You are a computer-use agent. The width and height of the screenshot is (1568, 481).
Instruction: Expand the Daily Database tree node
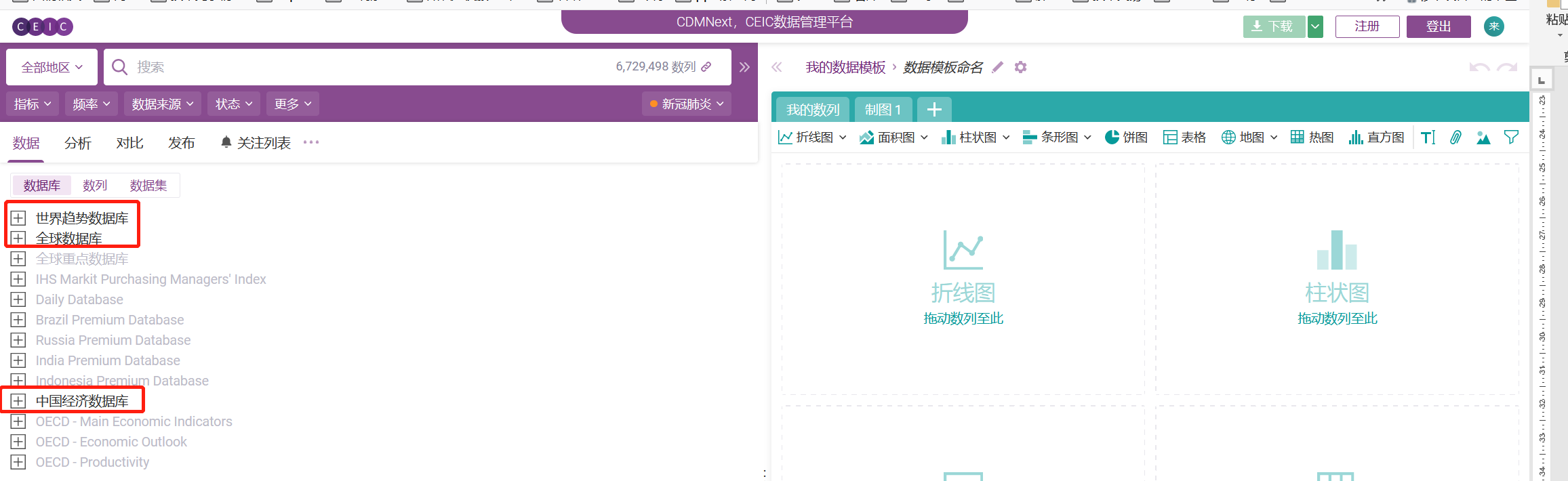(18, 299)
